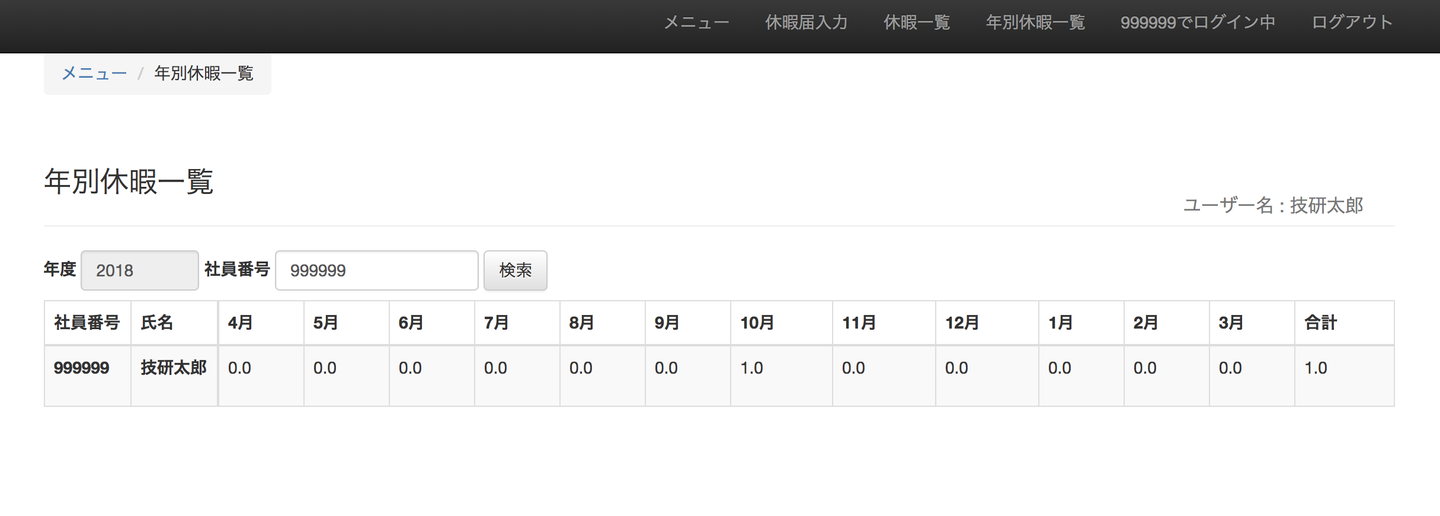Log out using ログアウト

tap(1352, 22)
